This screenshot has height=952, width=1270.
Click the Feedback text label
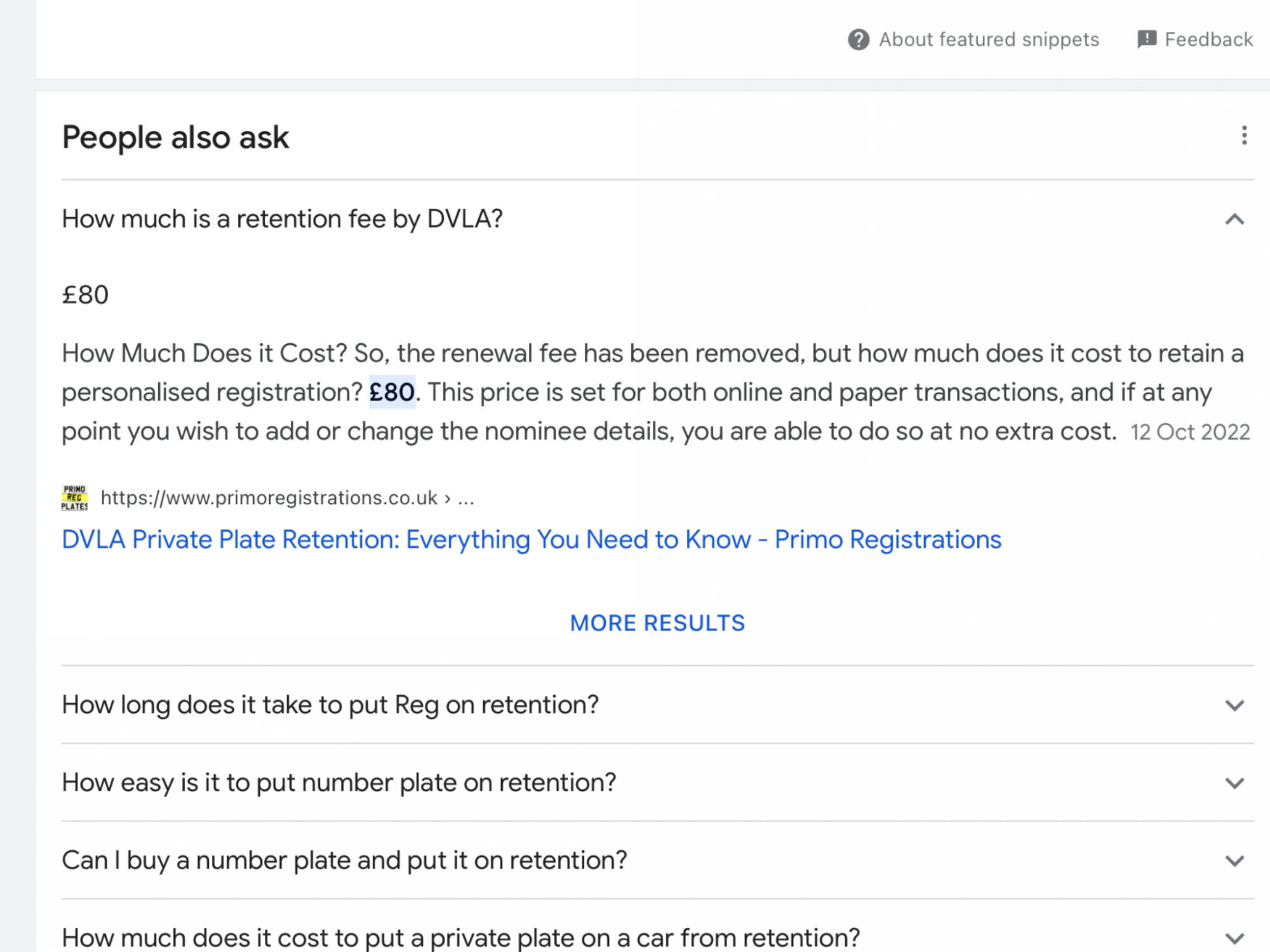pyautogui.click(x=1208, y=39)
